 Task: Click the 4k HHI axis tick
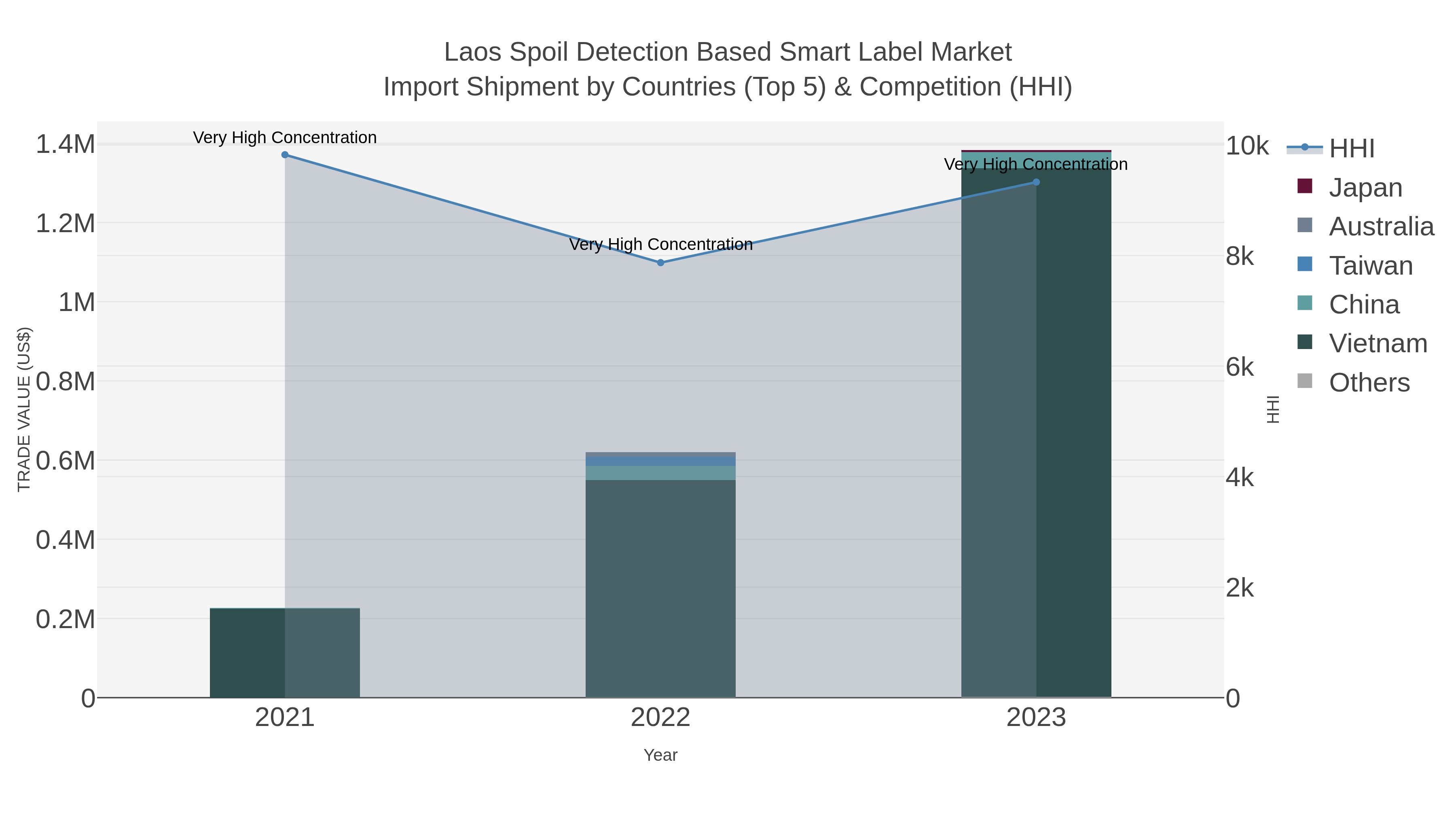1240,478
